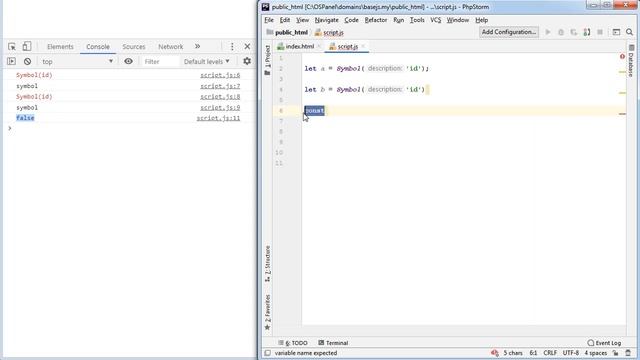Open the Default levels dropdown
Image resolution: width=640 pixels, height=360 pixels.
(207, 62)
